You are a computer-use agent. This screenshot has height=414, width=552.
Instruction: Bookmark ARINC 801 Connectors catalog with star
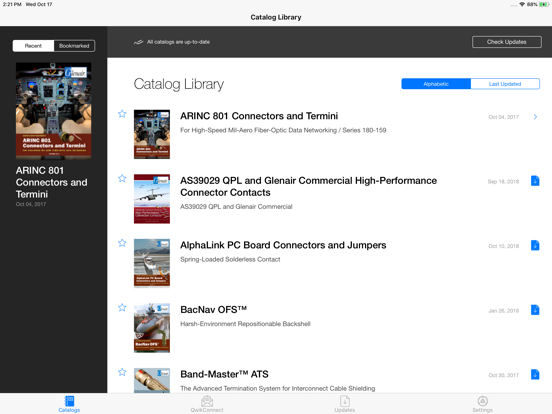click(x=122, y=114)
